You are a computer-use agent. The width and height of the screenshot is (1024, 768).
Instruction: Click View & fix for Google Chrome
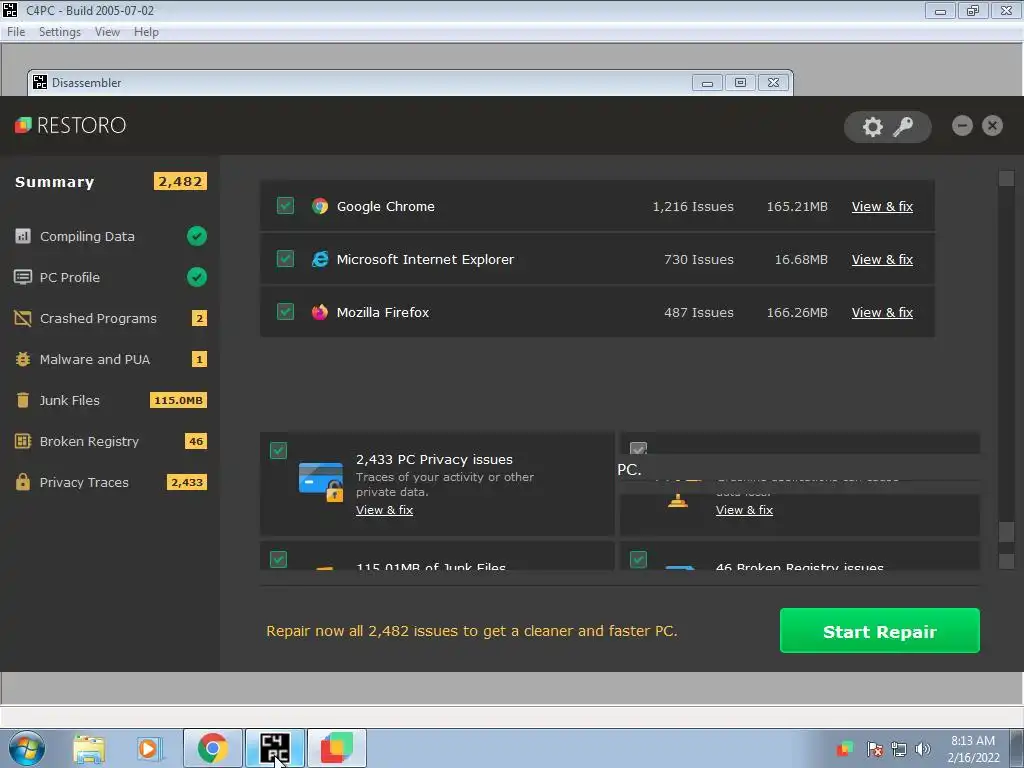tap(882, 206)
